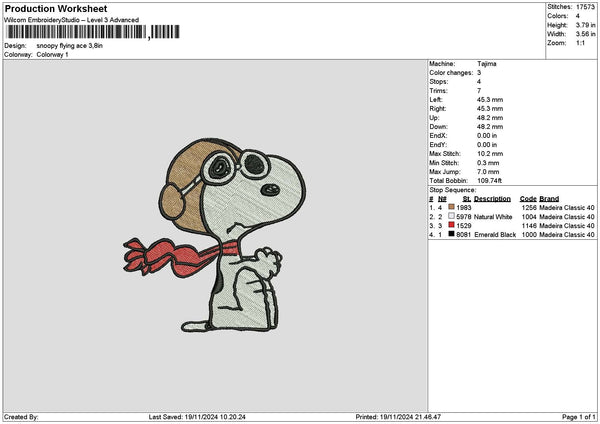
Task: Click the 'Printed: 19/11/2024' footer entry
Action: (x=398, y=417)
